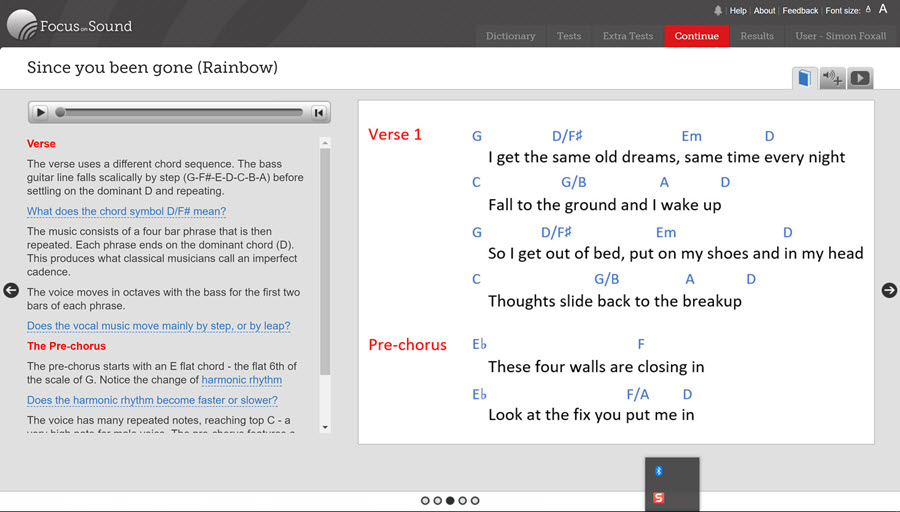This screenshot has width=900, height=512.
Task: Increase font size with large A
Action: [883, 9]
